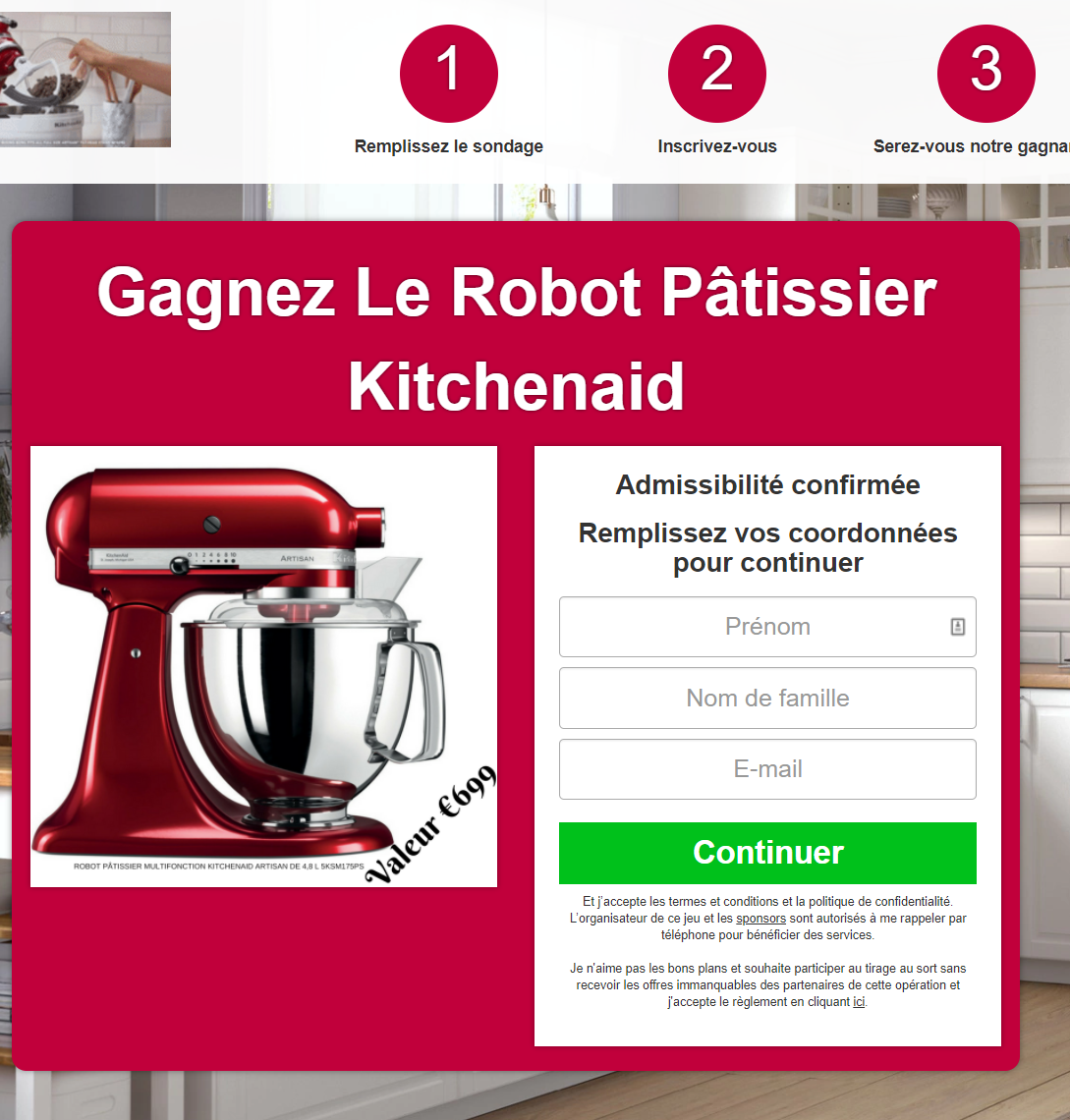Click the 'Gagnez Le Robot Pâtissier Kitchenaid' headline
This screenshot has height=1120, width=1070.
[517, 339]
